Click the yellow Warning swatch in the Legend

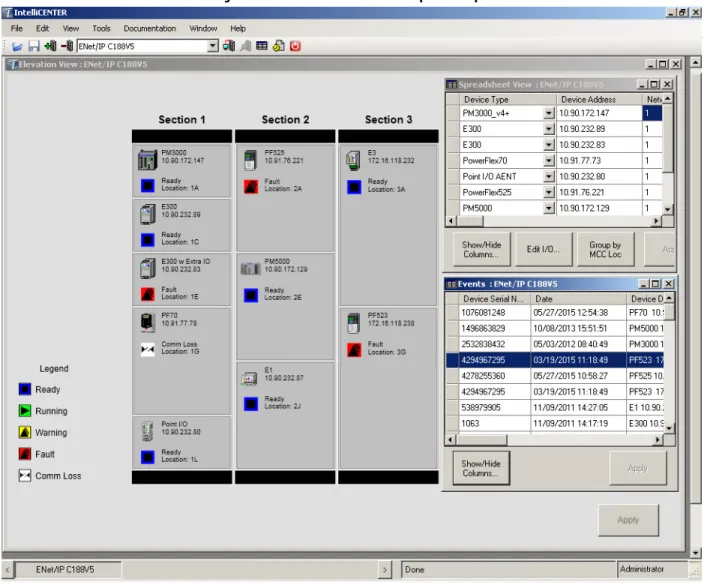(x=25, y=432)
